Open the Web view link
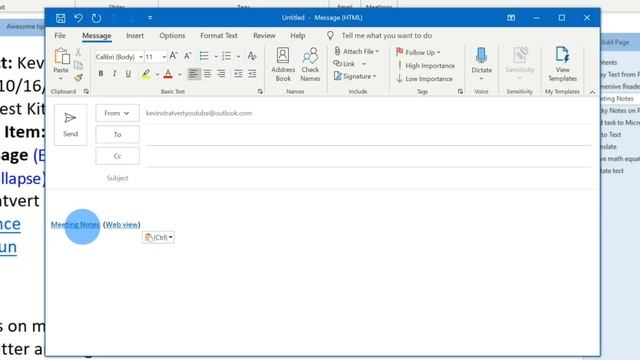 122,224
